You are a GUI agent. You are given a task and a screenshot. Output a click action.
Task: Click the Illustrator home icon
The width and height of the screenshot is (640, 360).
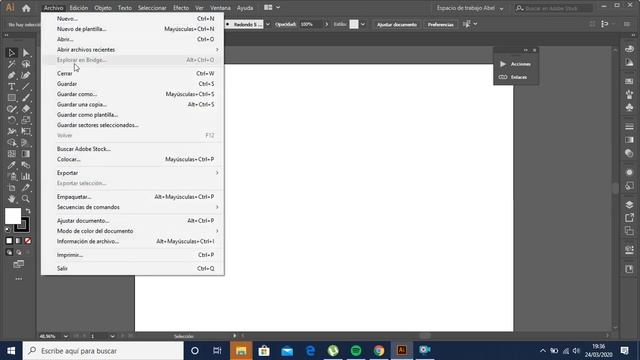click(26, 8)
